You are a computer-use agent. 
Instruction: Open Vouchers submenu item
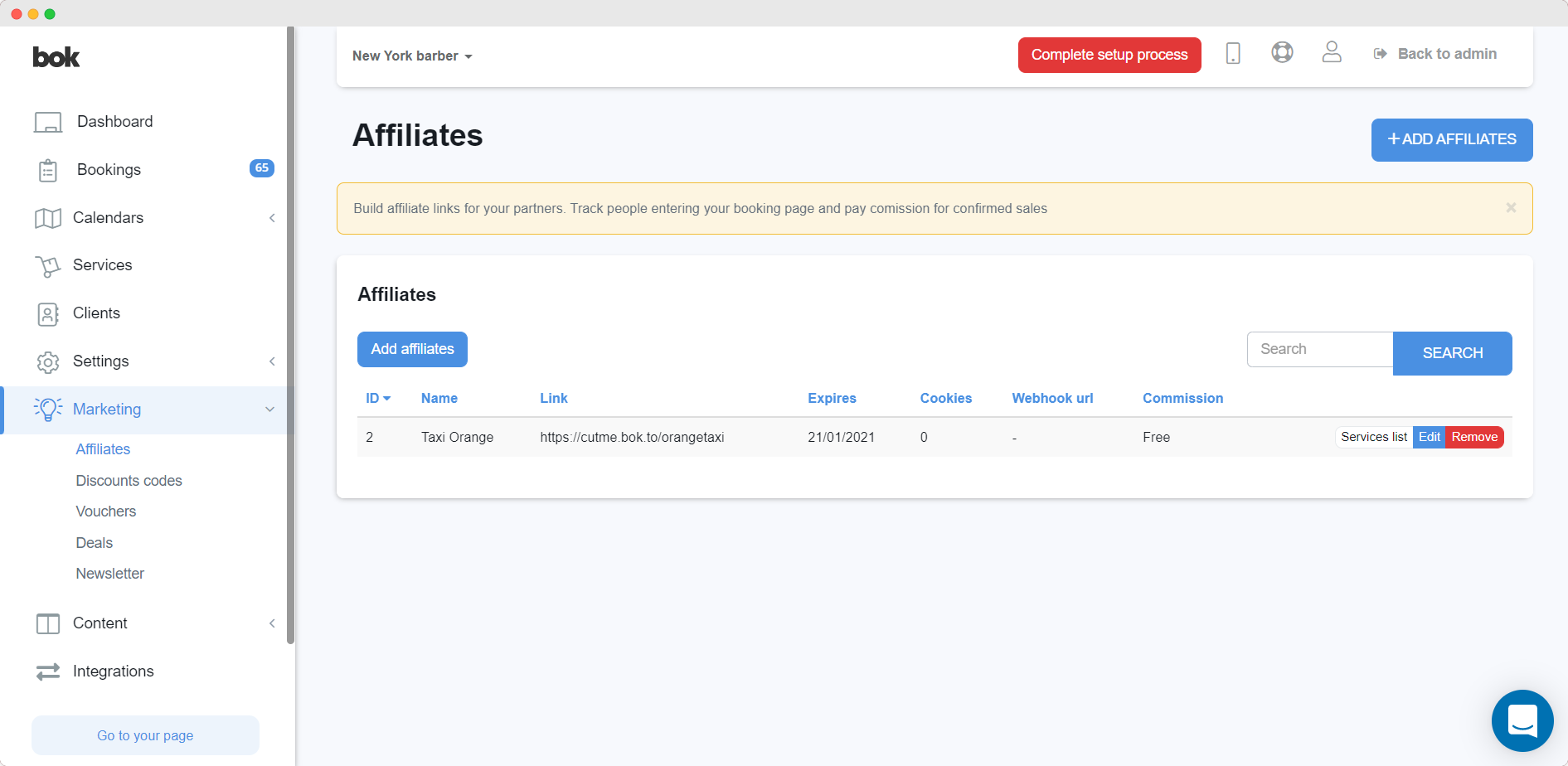(x=105, y=511)
